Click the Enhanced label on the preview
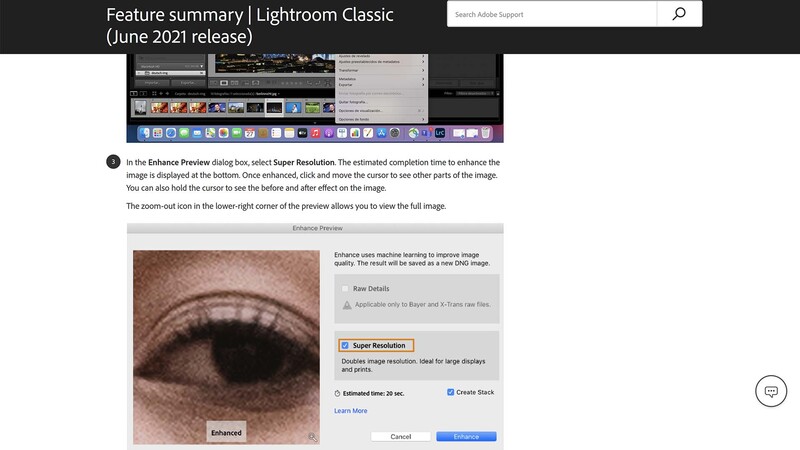 226,433
